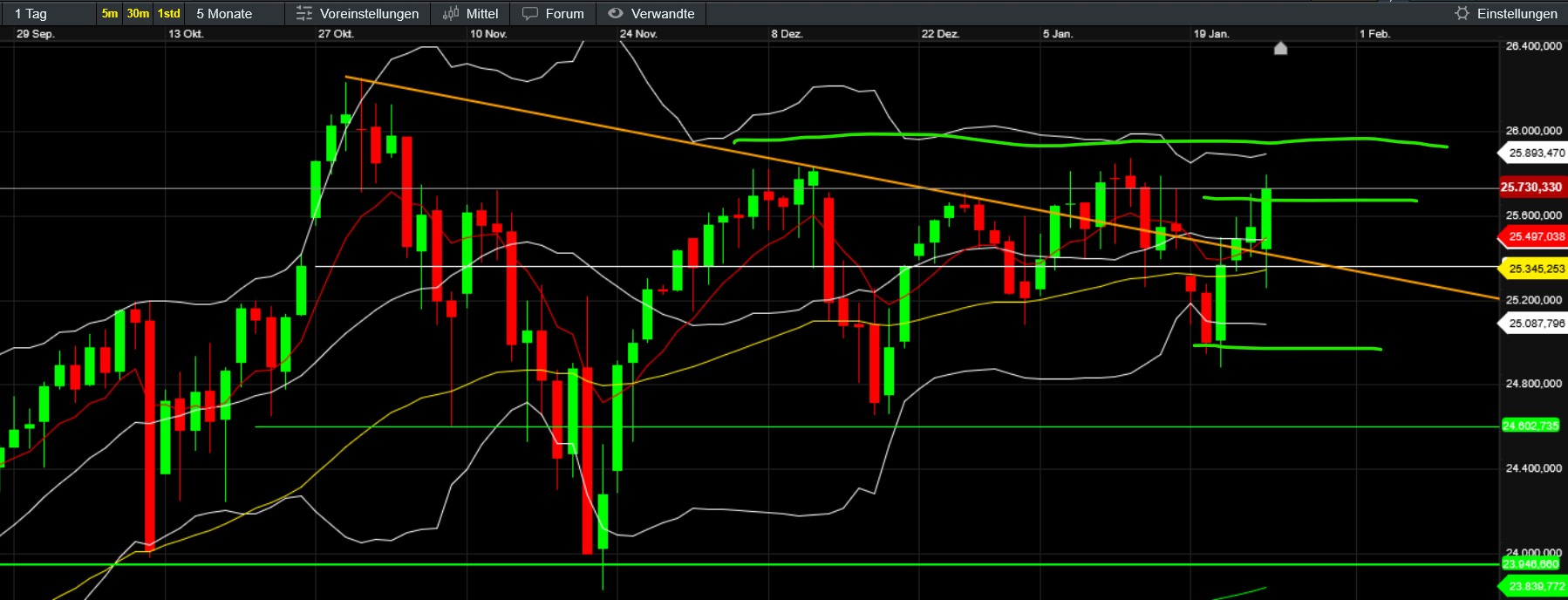Switch to the 30m interval
This screenshot has height=600, width=1568.
(138, 13)
